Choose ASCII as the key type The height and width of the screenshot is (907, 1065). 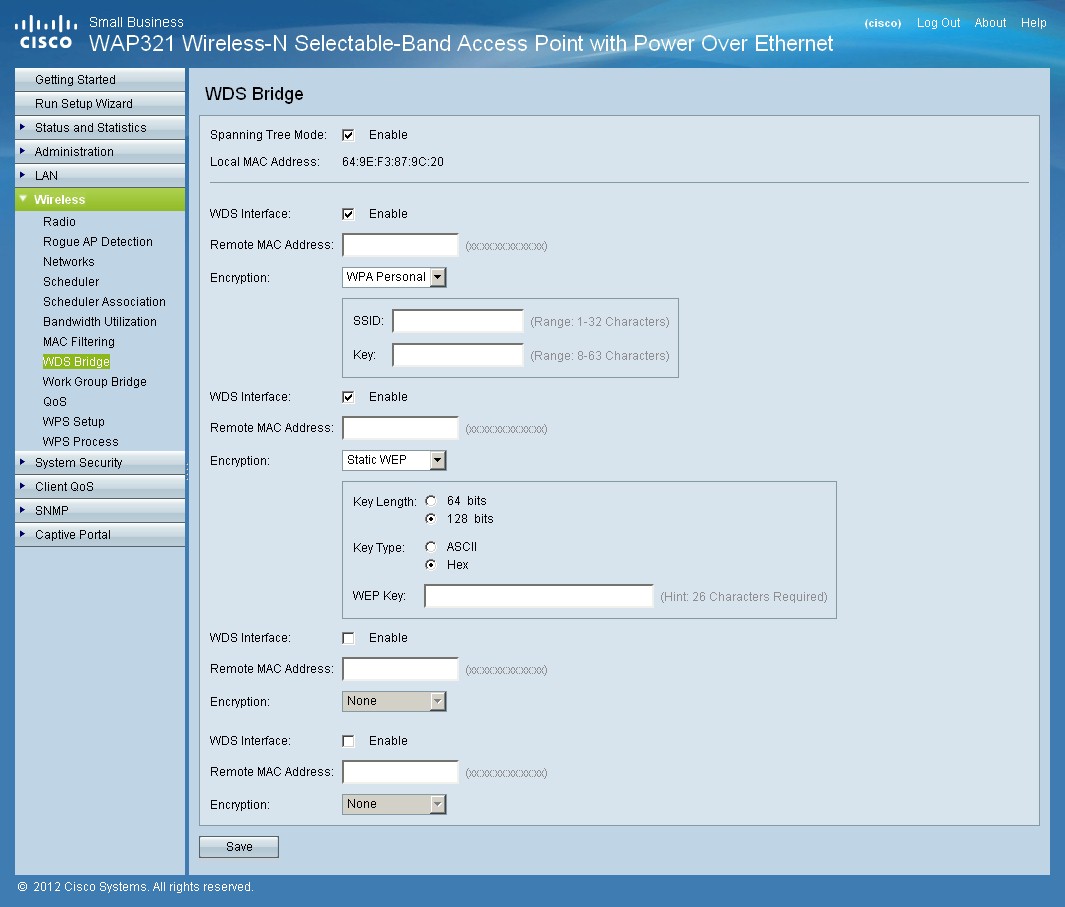(x=431, y=547)
